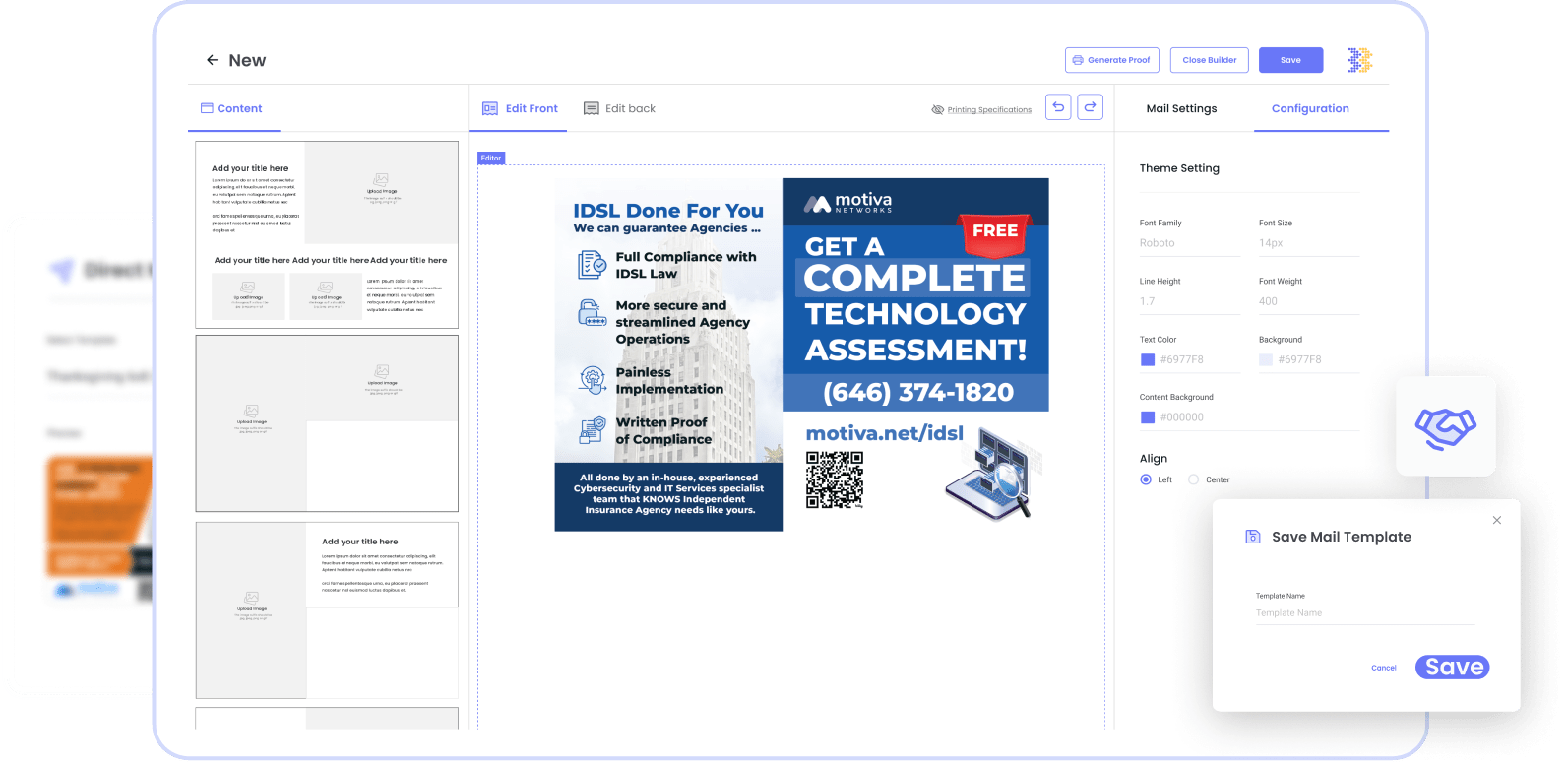Switch to the Edit back tab
1568x767 pixels.
pyautogui.click(x=619, y=108)
